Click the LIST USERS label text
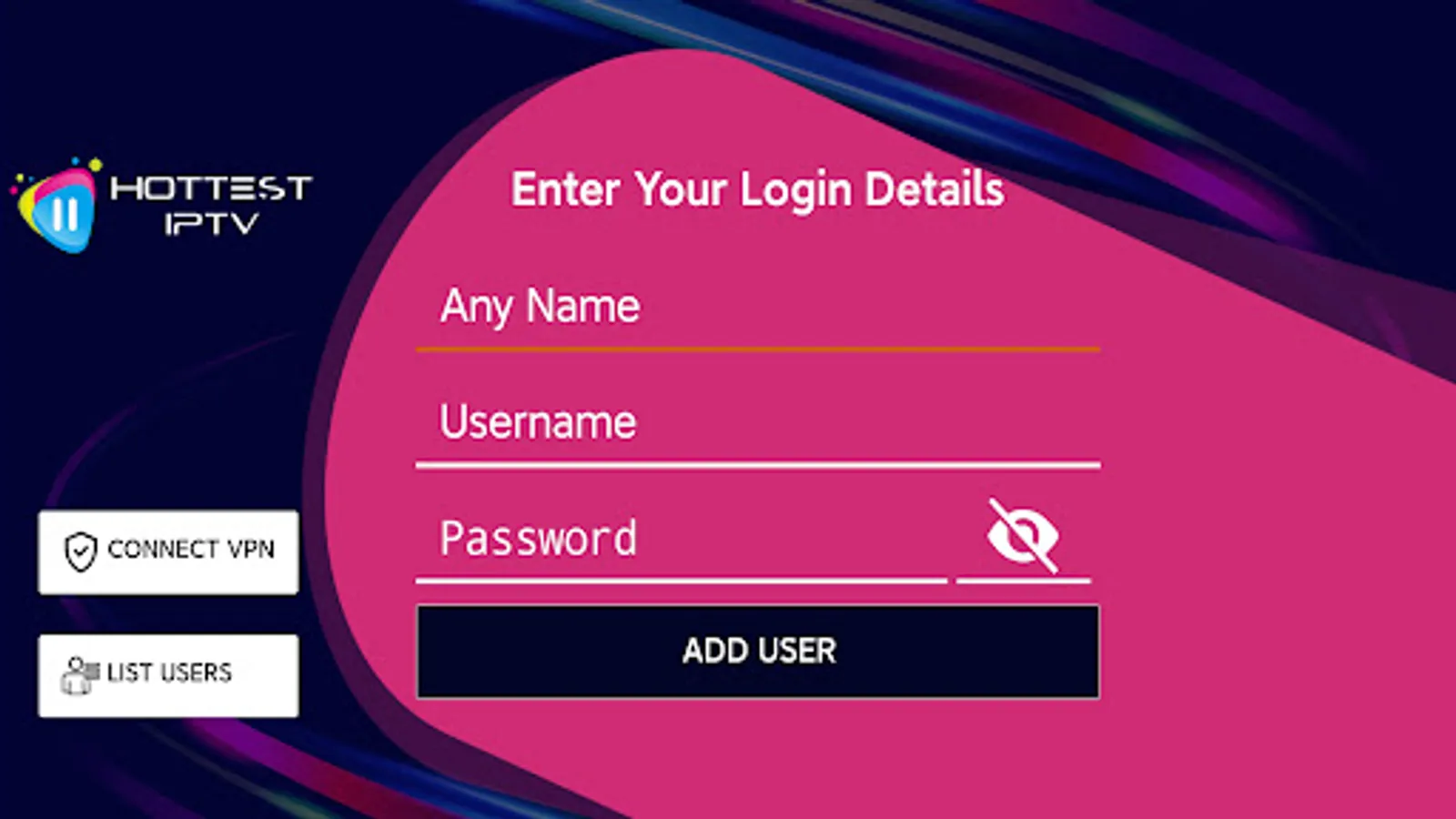This screenshot has width=1456, height=819. click(x=169, y=672)
